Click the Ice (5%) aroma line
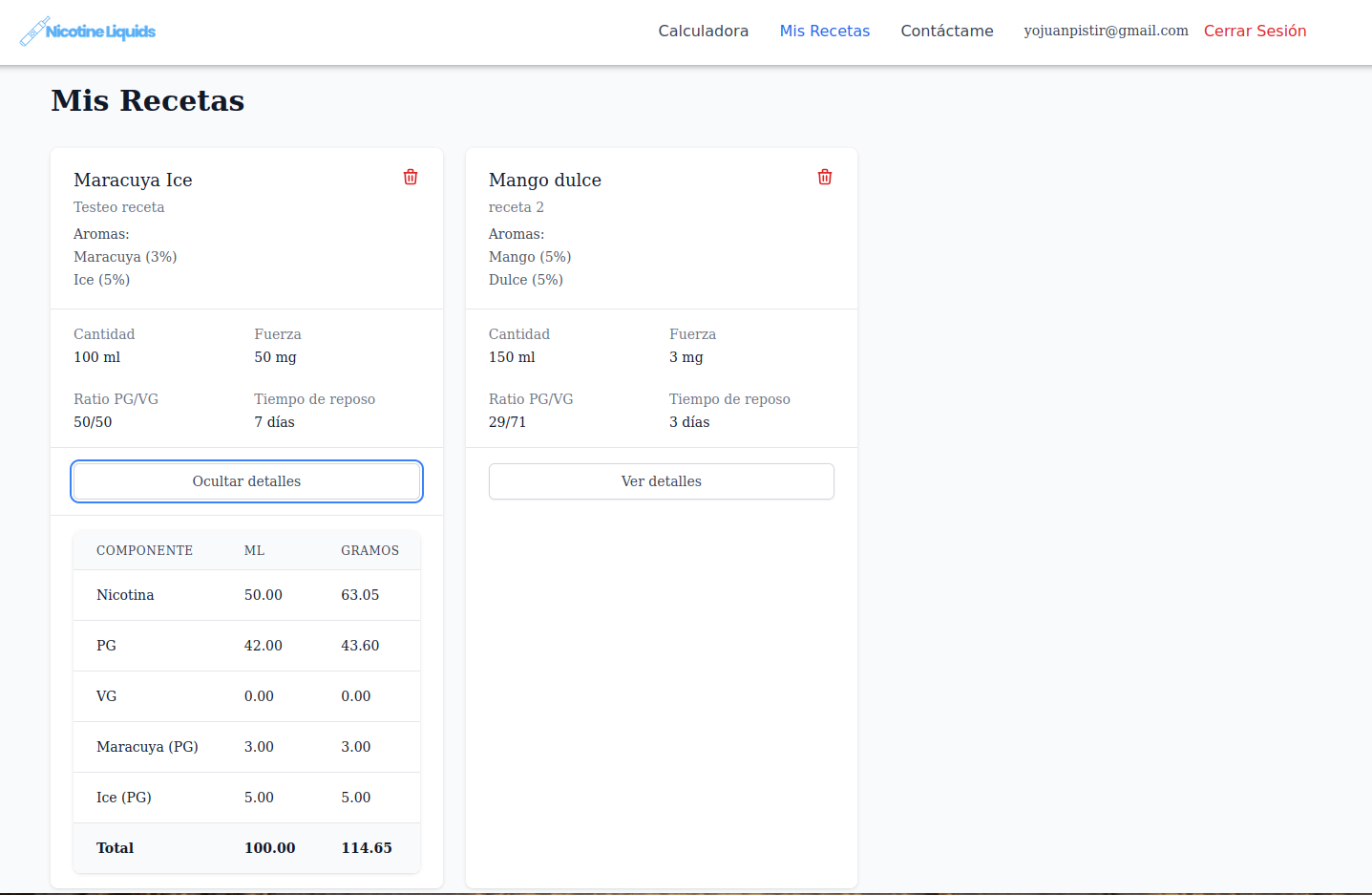The image size is (1372, 895). coord(101,280)
